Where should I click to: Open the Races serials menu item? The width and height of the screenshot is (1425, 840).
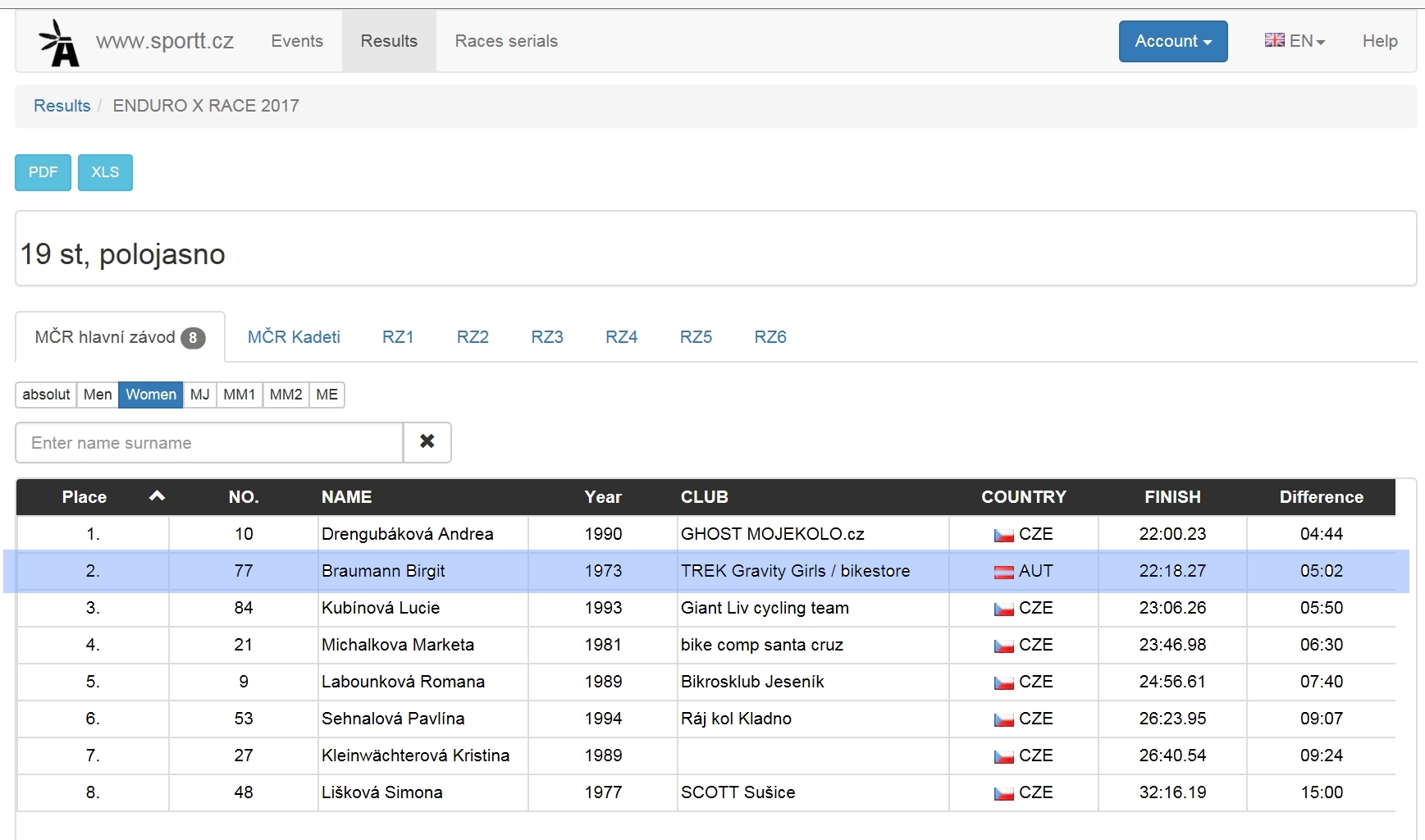(506, 41)
